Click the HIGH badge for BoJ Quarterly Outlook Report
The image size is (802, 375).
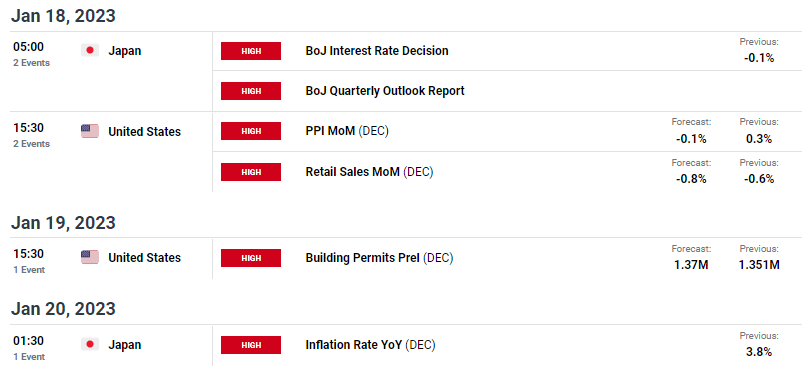(251, 91)
